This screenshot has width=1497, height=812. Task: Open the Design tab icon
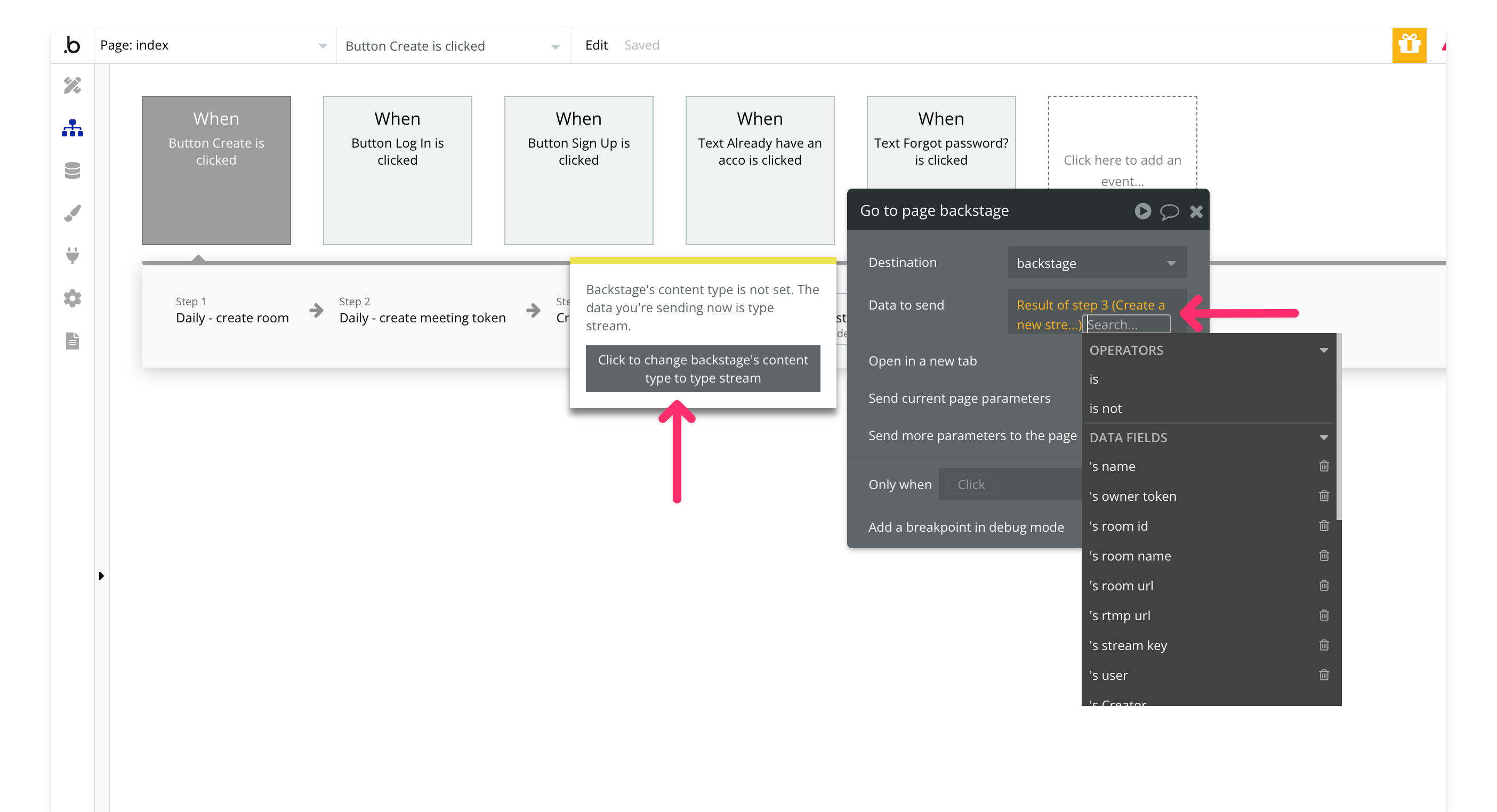coord(72,85)
